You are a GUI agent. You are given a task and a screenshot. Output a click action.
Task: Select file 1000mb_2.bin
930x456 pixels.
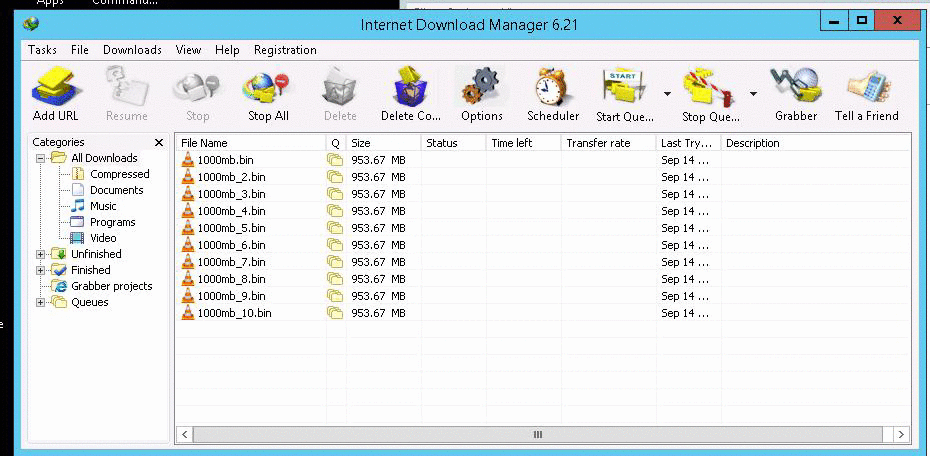coord(231,177)
